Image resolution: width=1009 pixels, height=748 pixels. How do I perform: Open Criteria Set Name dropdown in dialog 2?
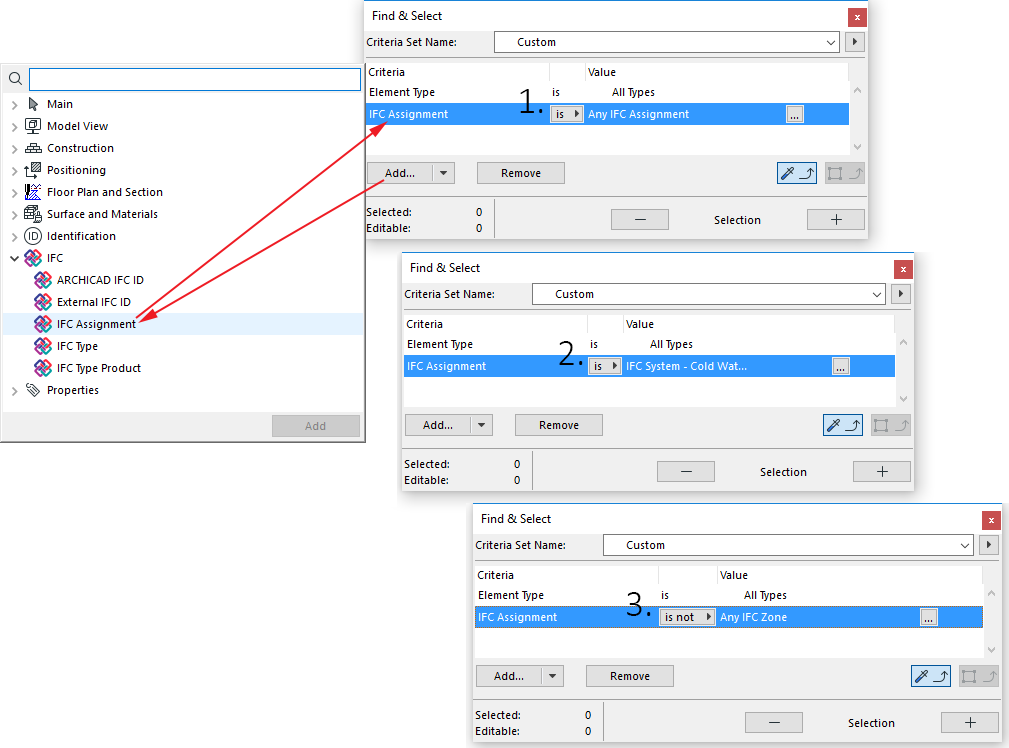click(708, 294)
